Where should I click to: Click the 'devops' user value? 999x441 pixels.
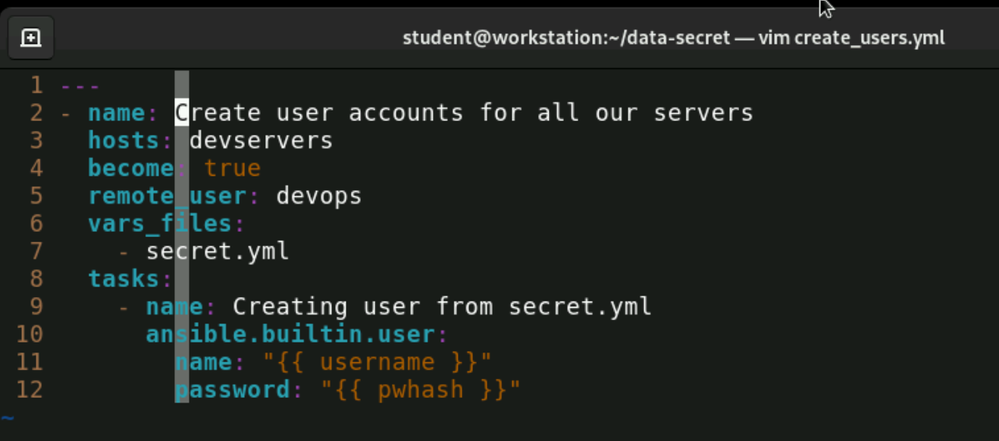tap(319, 195)
